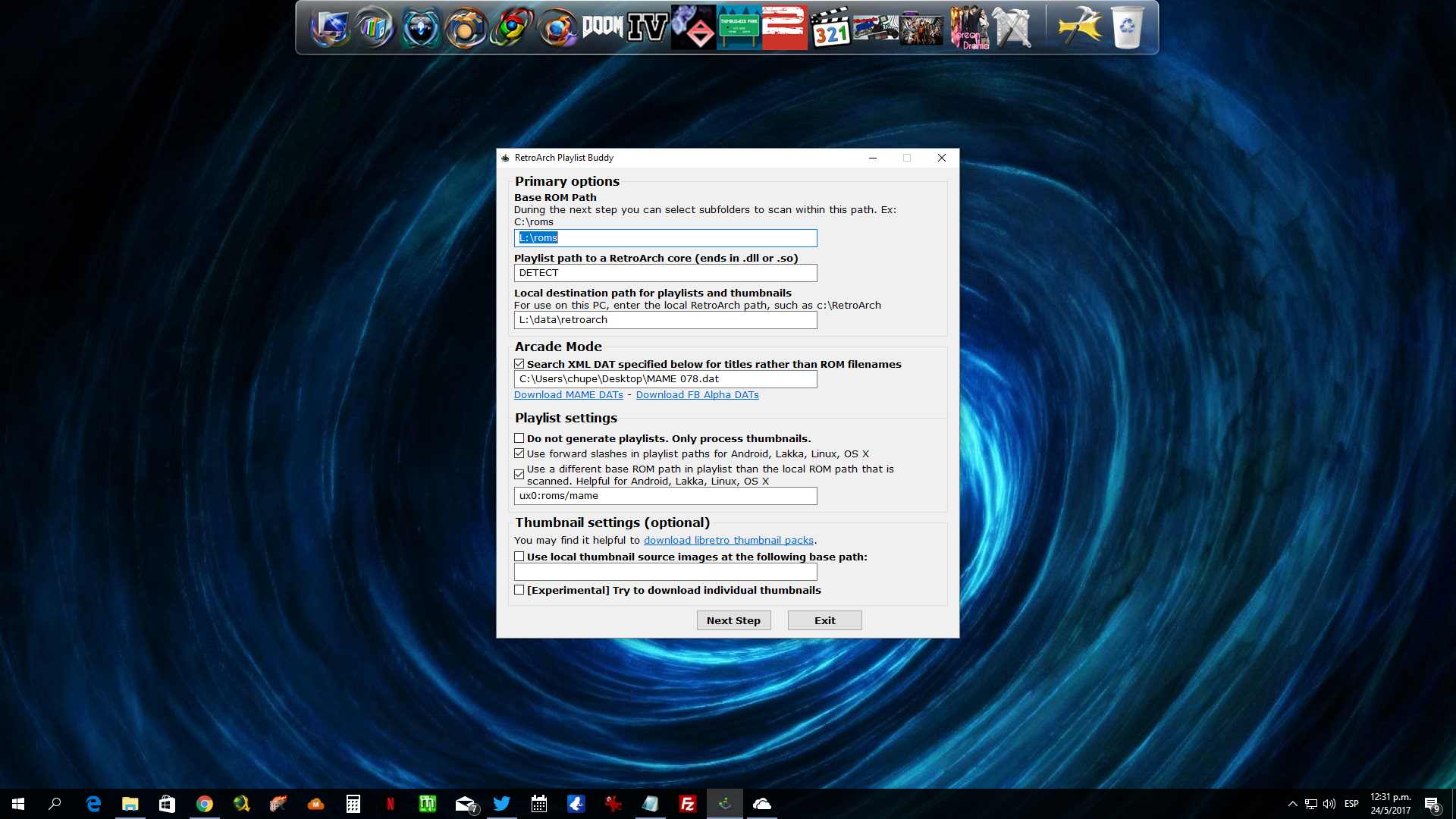Check Use local thumbnail source images
1456x819 pixels.
(x=519, y=557)
